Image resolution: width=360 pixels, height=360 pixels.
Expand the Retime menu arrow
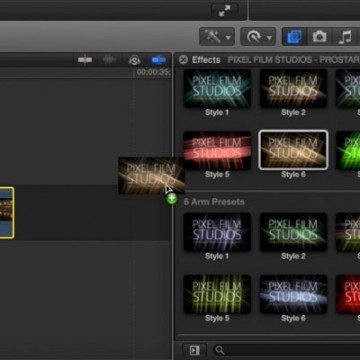pos(269,38)
